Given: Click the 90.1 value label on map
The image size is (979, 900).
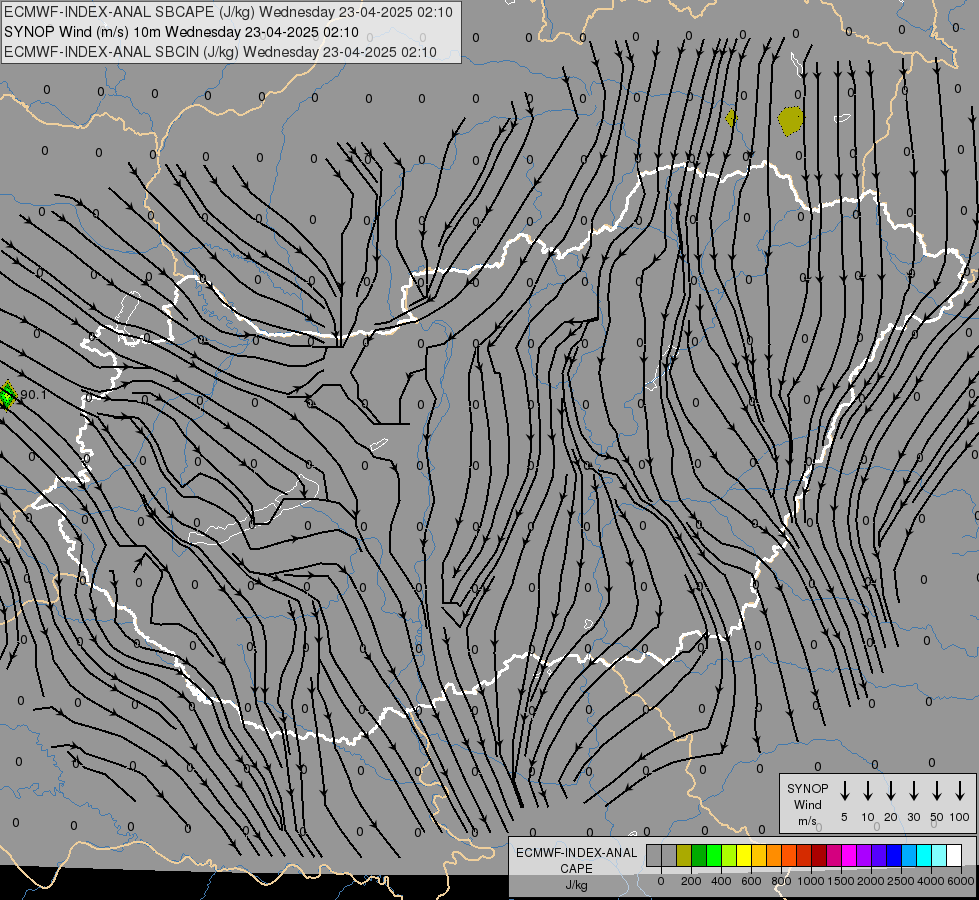Looking at the screenshot, I should coord(33,395).
